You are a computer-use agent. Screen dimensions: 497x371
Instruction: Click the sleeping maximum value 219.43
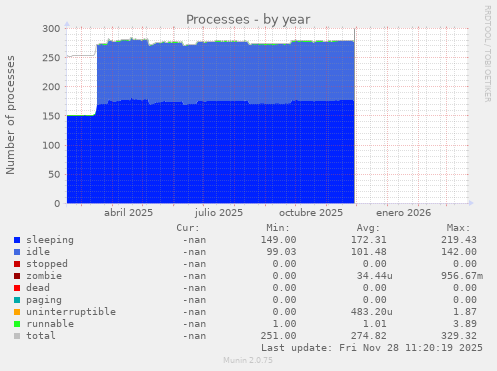(459, 240)
